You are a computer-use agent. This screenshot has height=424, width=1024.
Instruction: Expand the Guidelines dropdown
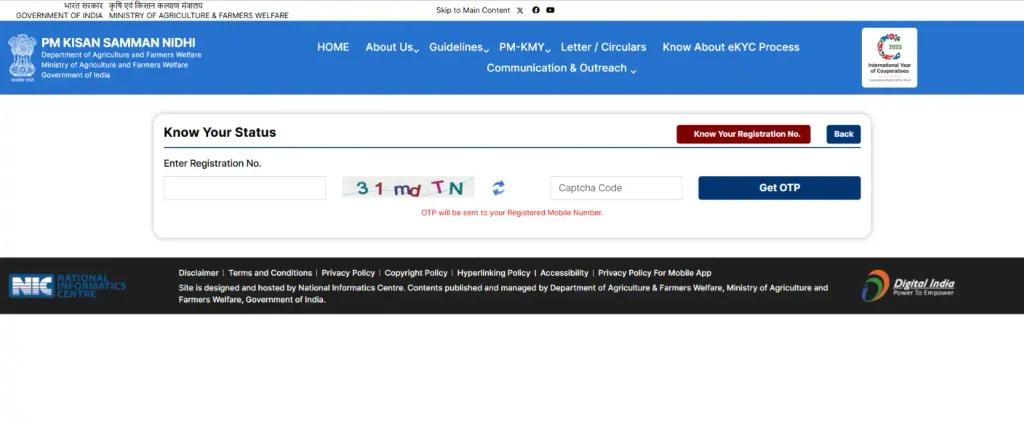coord(459,47)
